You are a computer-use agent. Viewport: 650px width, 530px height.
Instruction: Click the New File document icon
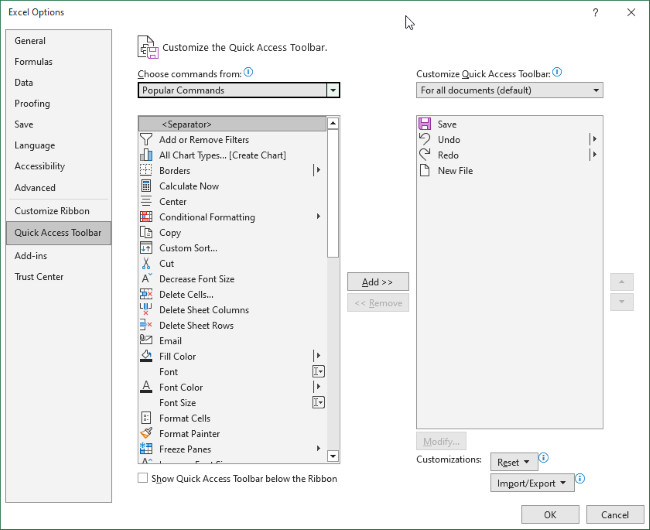[424, 171]
